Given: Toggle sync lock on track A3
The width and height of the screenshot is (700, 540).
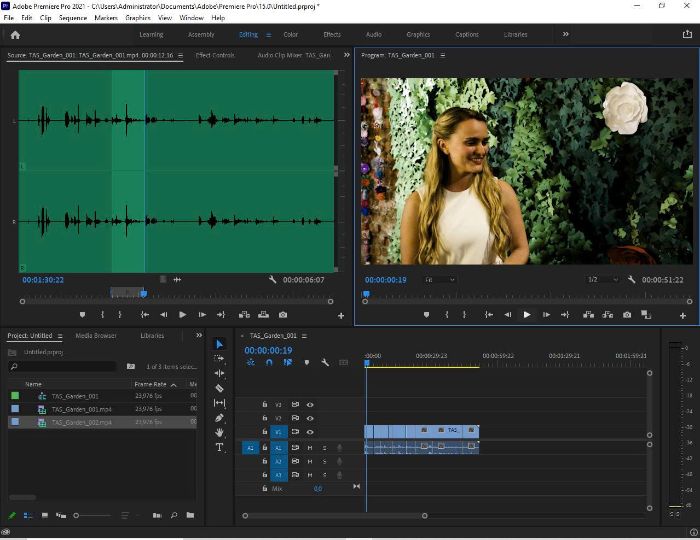Looking at the screenshot, I should (295, 475).
